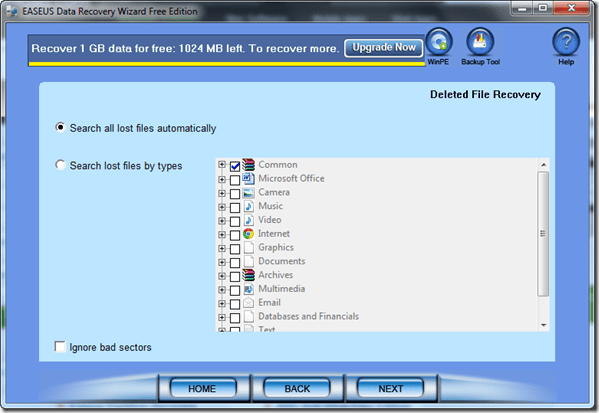
Task: Click the BACK button
Action: (x=297, y=388)
